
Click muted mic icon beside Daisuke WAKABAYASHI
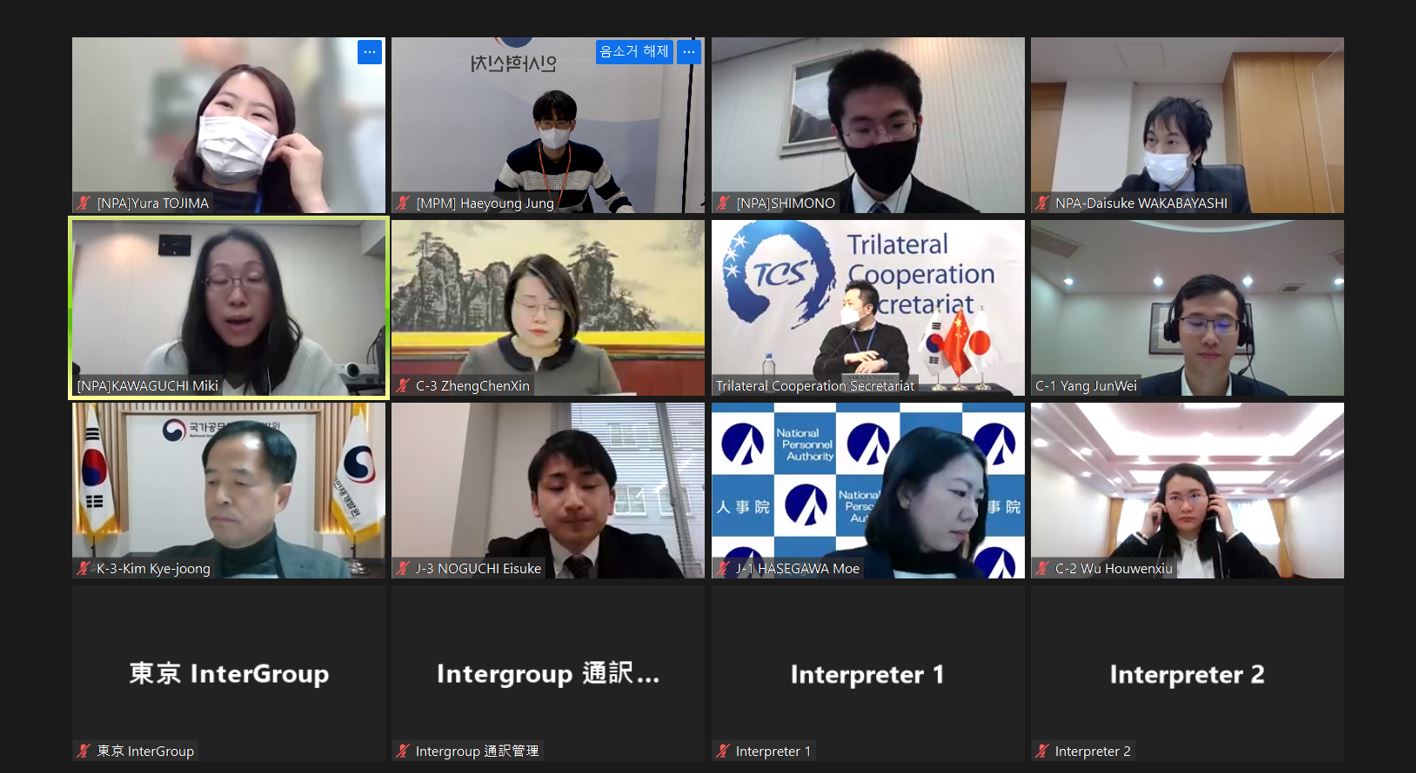pyautogui.click(x=1043, y=203)
